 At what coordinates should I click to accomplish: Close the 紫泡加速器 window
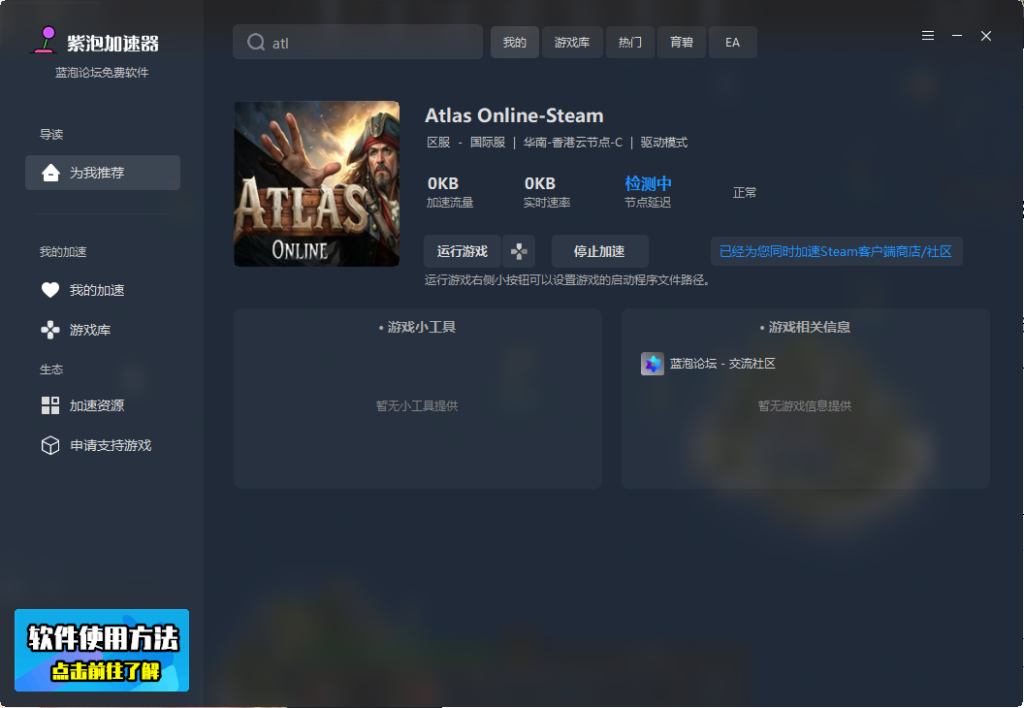click(x=986, y=36)
